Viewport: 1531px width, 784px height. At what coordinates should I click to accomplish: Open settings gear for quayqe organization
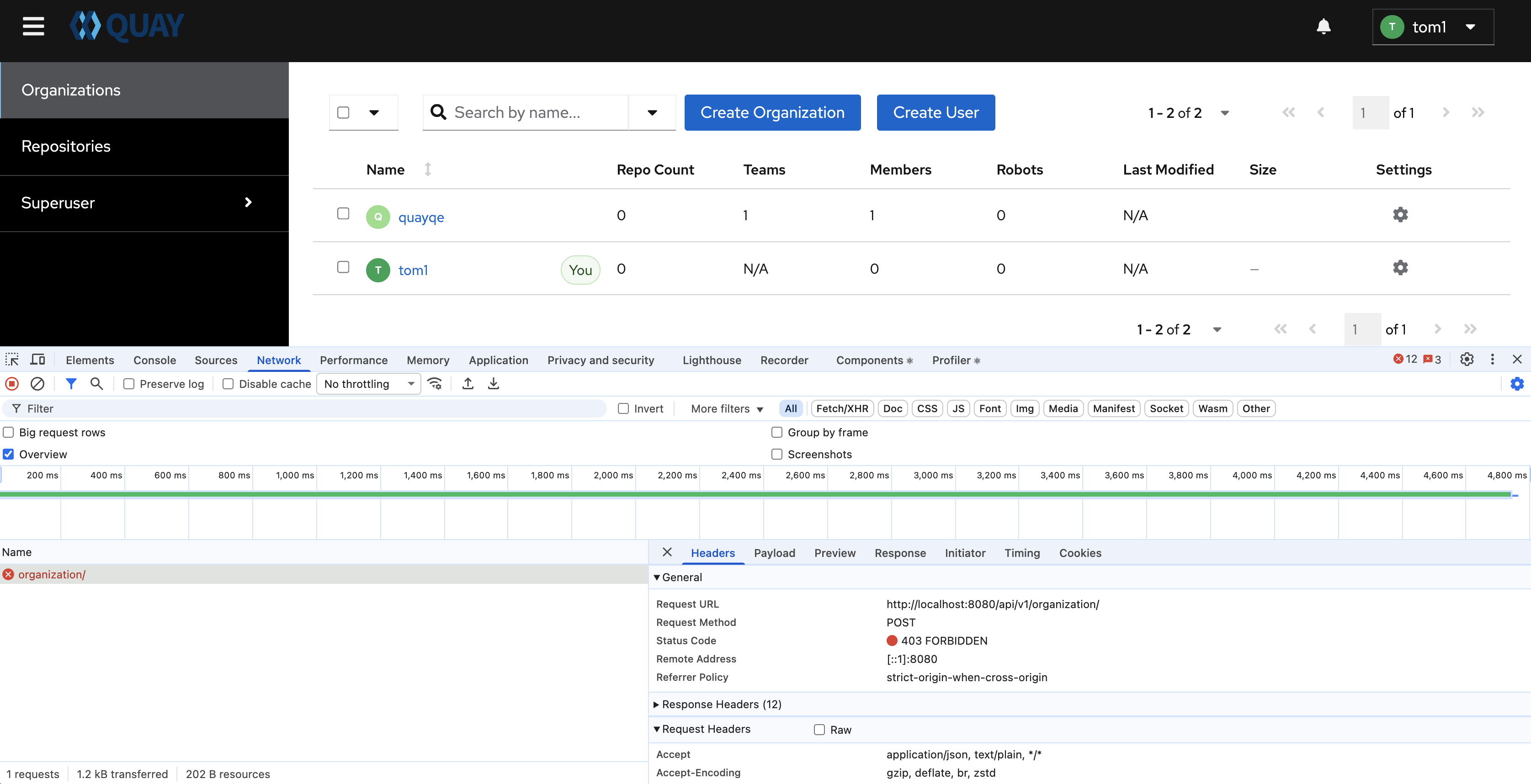1400,214
